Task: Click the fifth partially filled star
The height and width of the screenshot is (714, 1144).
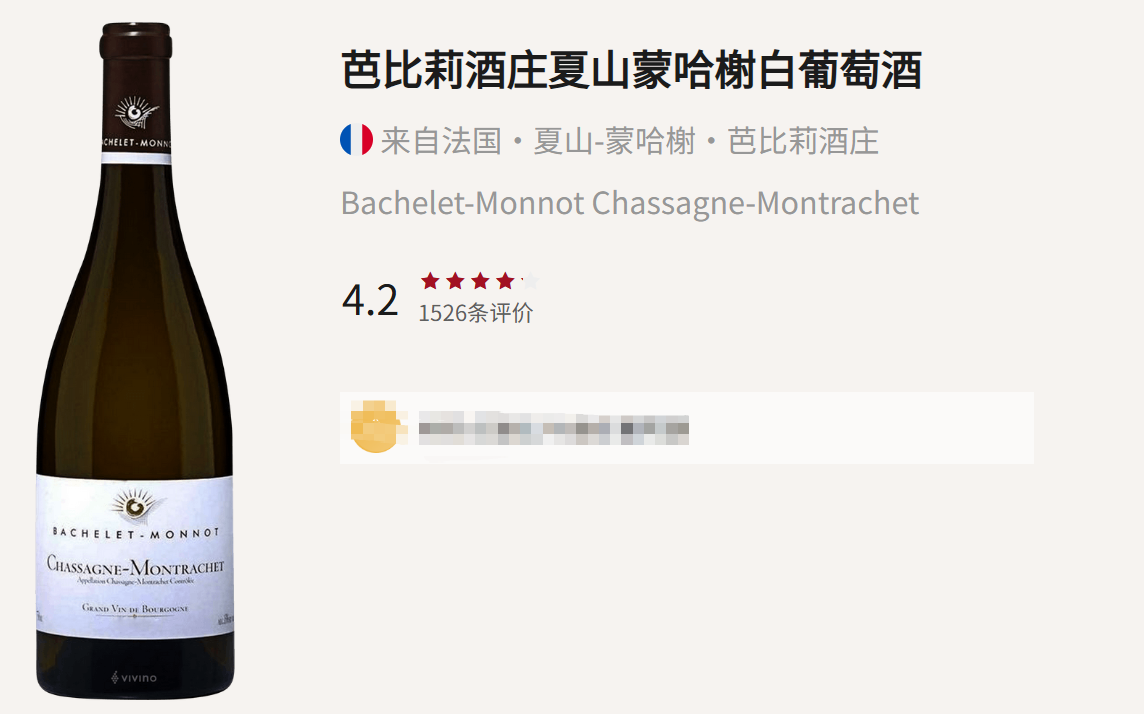Action: point(530,280)
